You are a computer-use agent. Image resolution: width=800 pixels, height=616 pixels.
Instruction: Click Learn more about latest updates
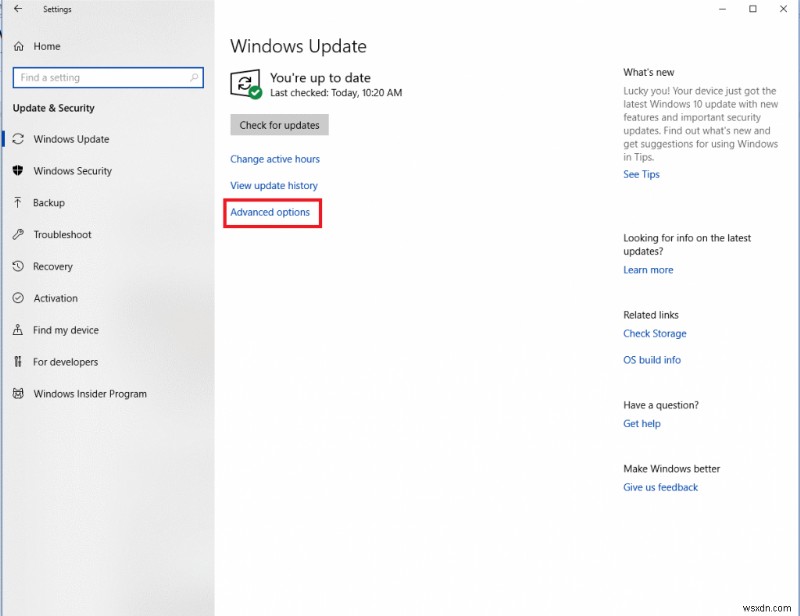click(x=648, y=269)
